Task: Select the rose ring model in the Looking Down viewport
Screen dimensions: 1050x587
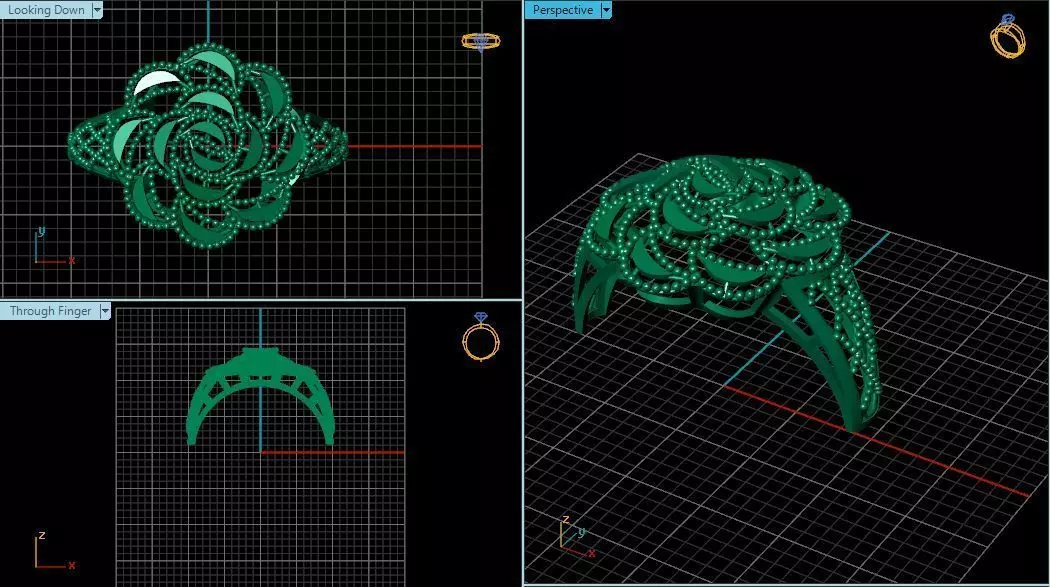Action: tap(208, 146)
